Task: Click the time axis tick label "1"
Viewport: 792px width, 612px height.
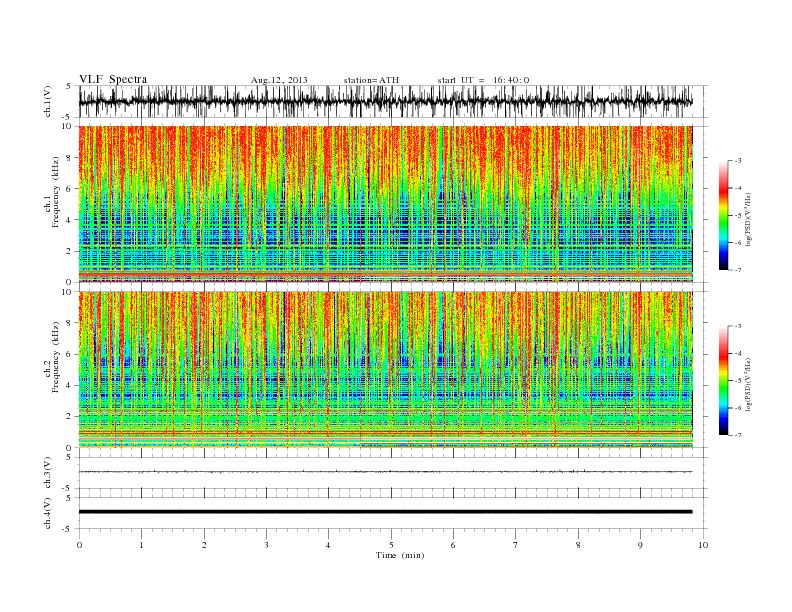Action: click(x=141, y=545)
